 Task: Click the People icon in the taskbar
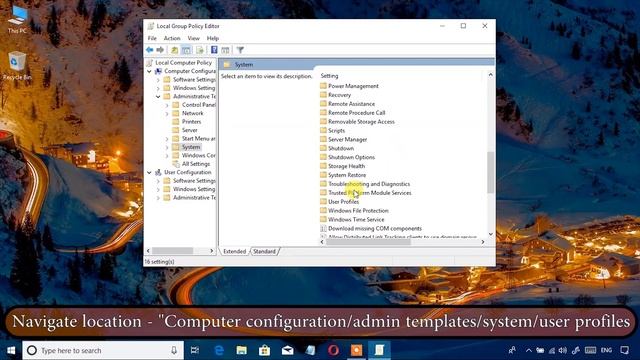512,350
